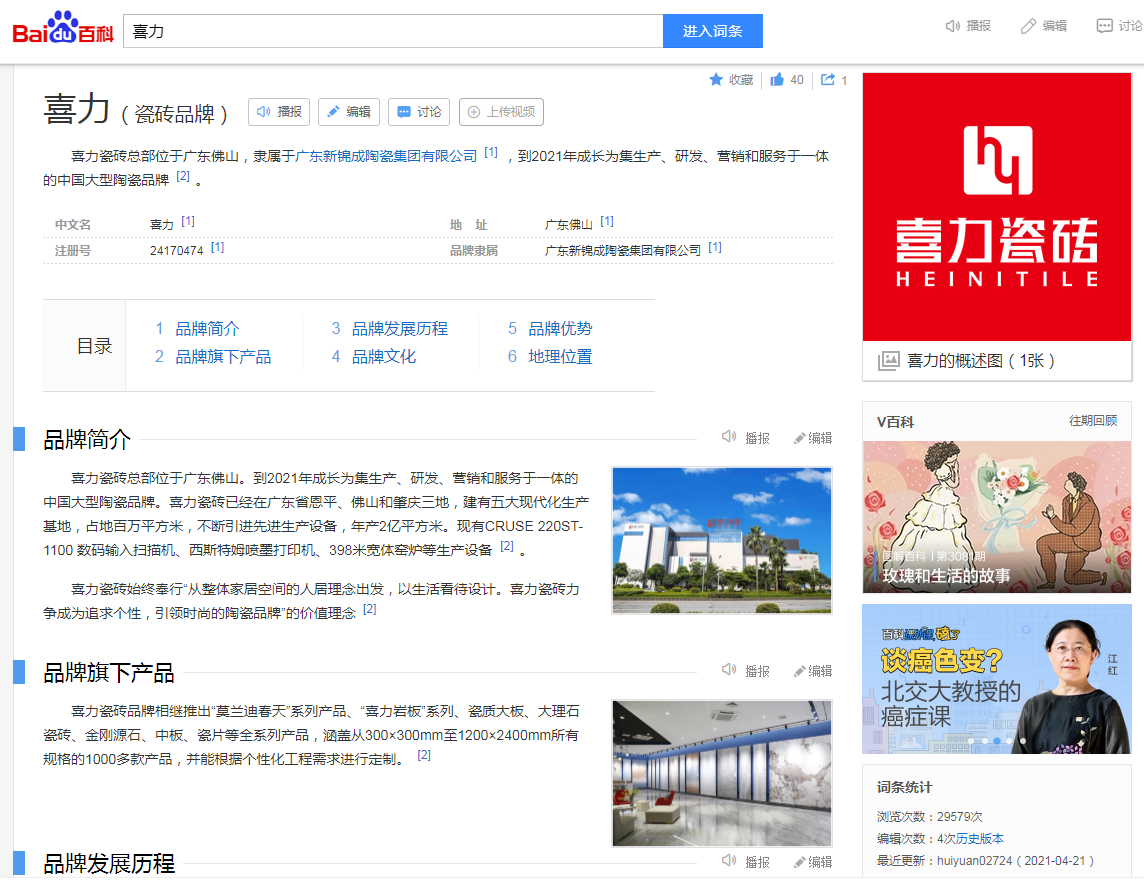Jump to 地理位置 in the contents

560,357
